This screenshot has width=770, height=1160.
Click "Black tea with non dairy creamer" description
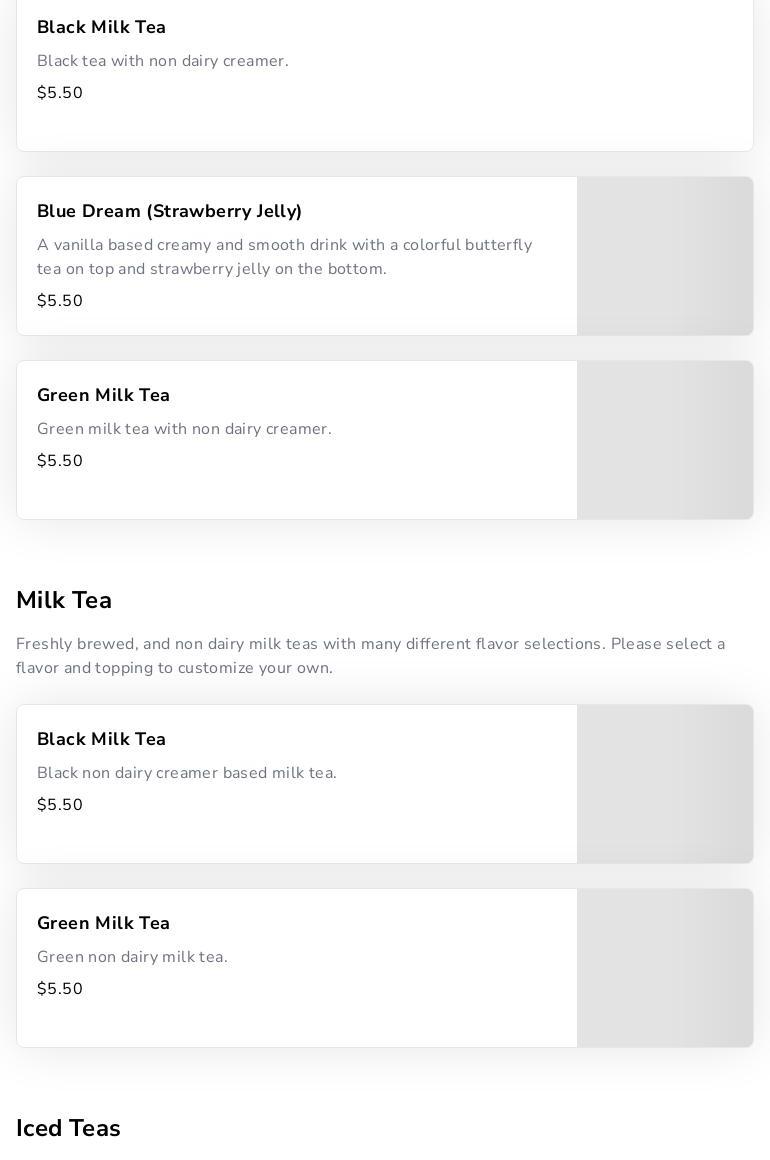[x=163, y=61]
